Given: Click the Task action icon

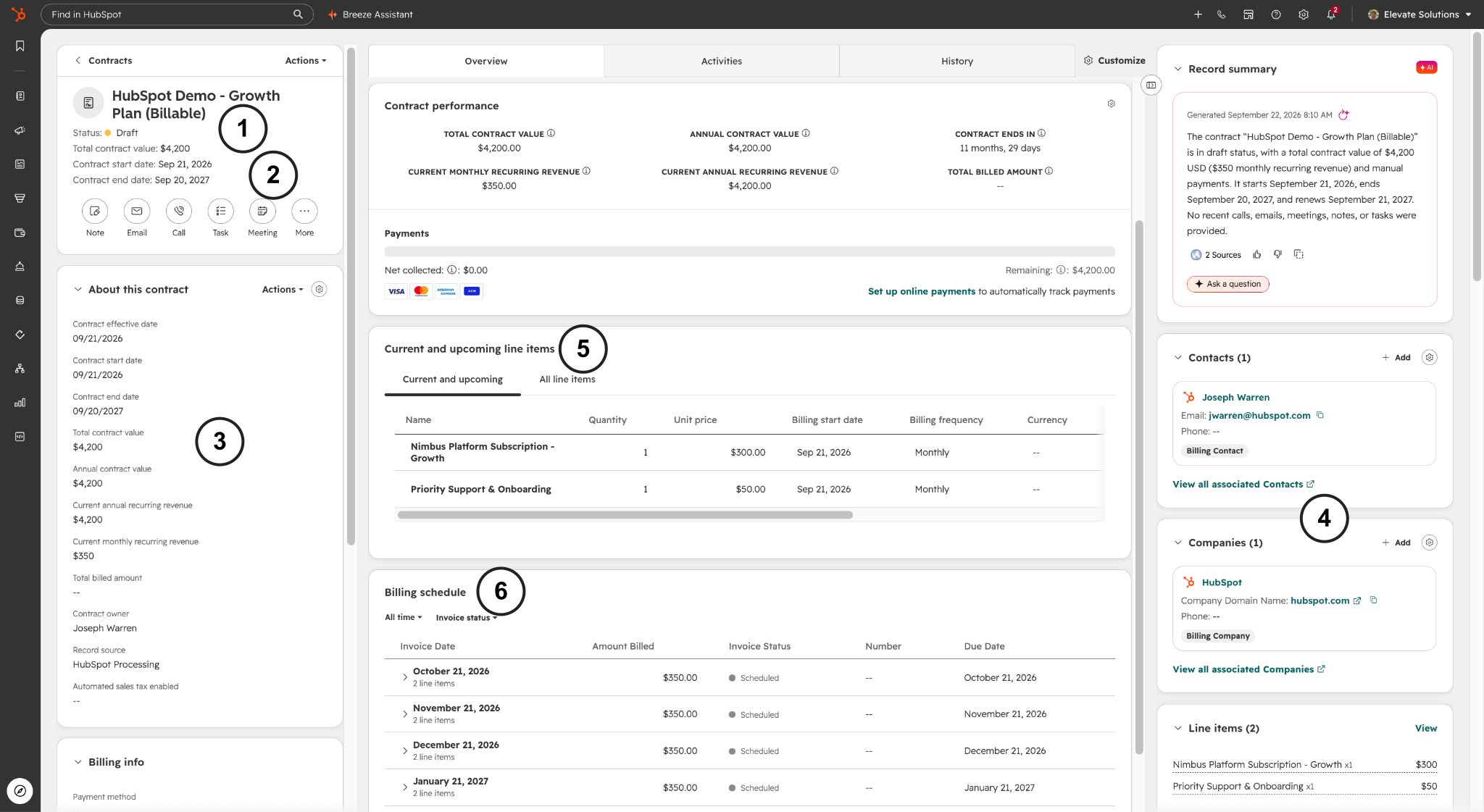Looking at the screenshot, I should pos(221,211).
